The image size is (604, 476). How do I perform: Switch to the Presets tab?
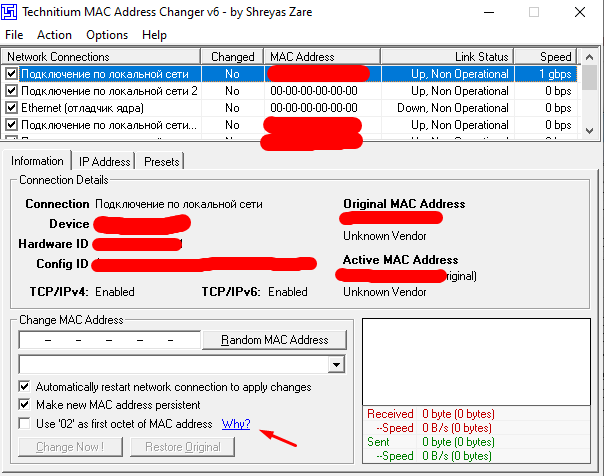pos(161,162)
